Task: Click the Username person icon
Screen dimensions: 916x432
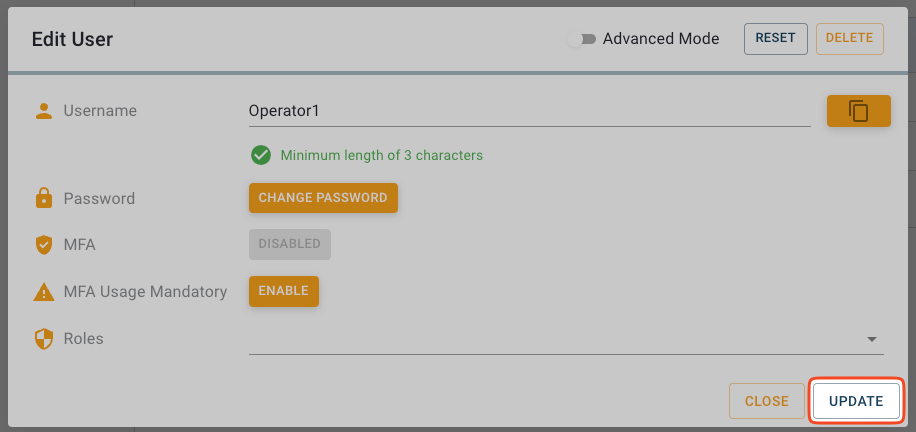Action: pyautogui.click(x=43, y=111)
